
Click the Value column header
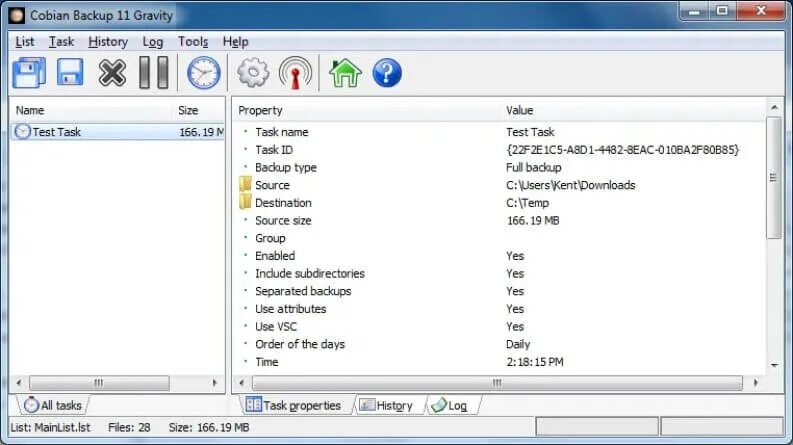pos(520,110)
